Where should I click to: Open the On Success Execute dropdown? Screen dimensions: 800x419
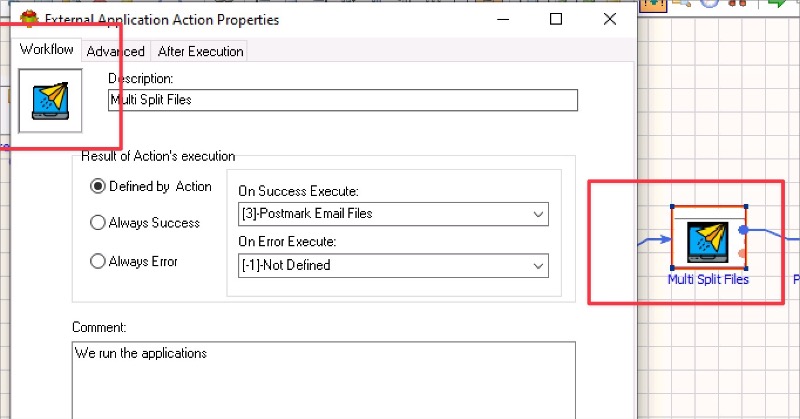point(393,214)
